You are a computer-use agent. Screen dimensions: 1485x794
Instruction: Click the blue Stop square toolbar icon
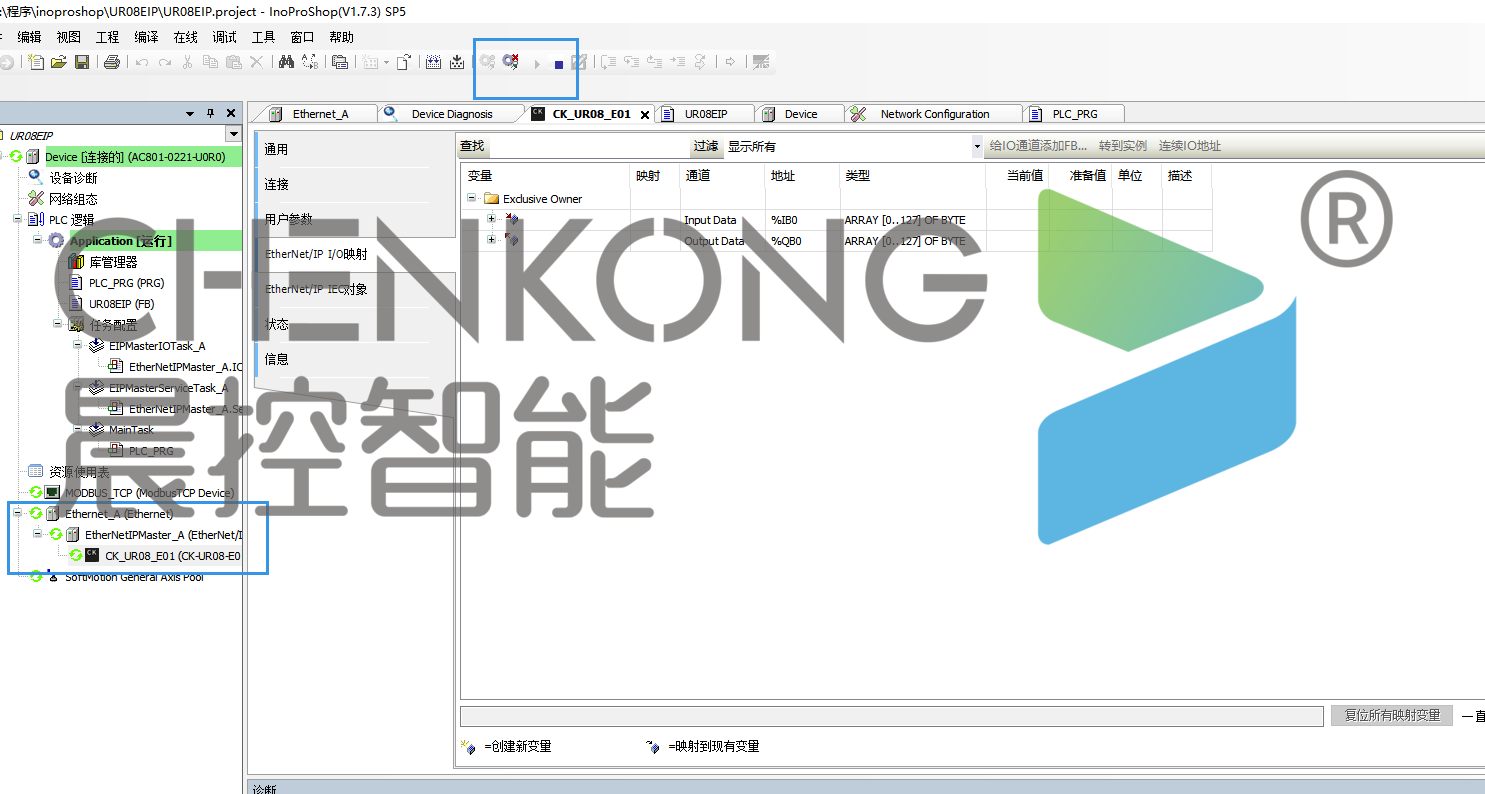click(559, 64)
